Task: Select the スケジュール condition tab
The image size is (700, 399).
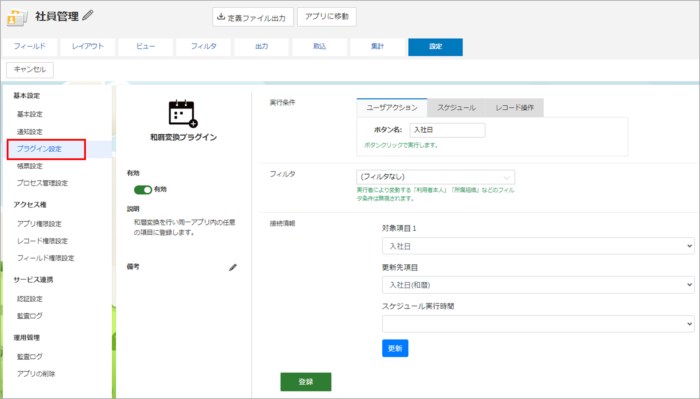Action: [456, 108]
